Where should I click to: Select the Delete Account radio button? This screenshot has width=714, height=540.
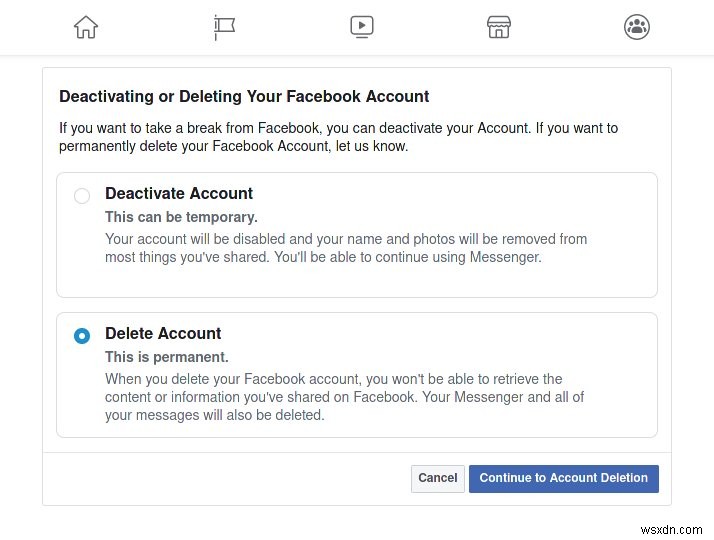[x=82, y=336]
